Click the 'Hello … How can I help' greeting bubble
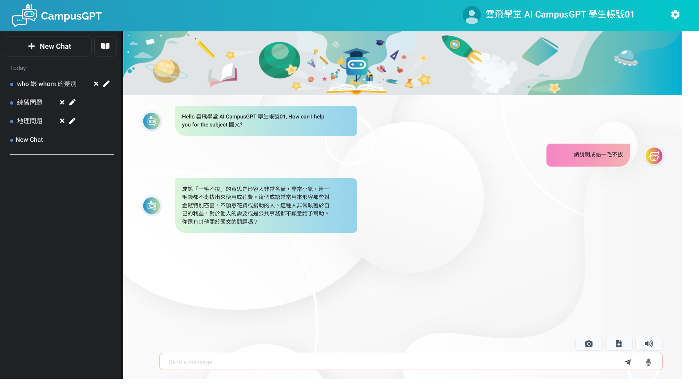Viewport: 699px width, 386px height. coord(266,121)
